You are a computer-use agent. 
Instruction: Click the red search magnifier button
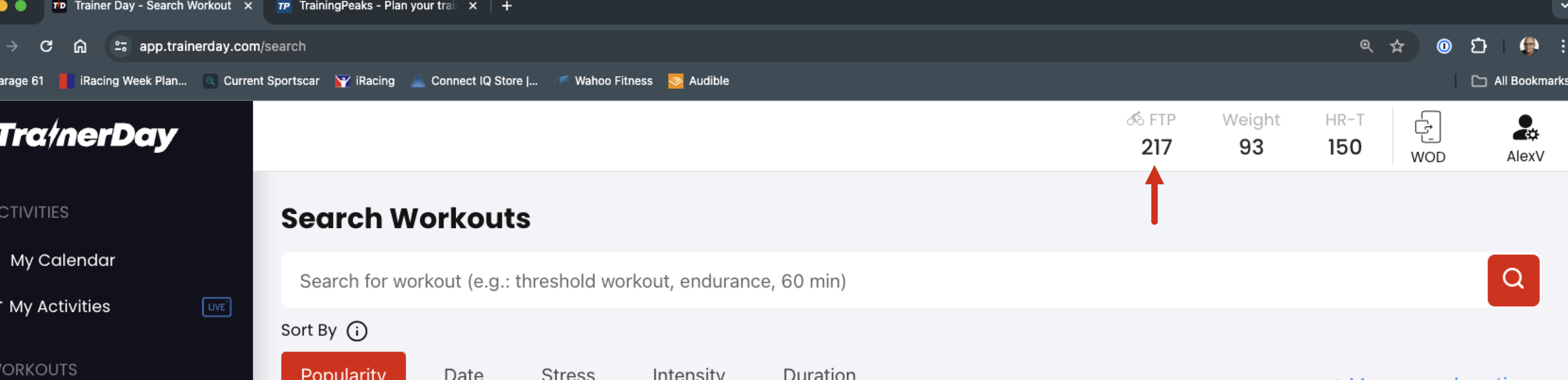[x=1513, y=281]
